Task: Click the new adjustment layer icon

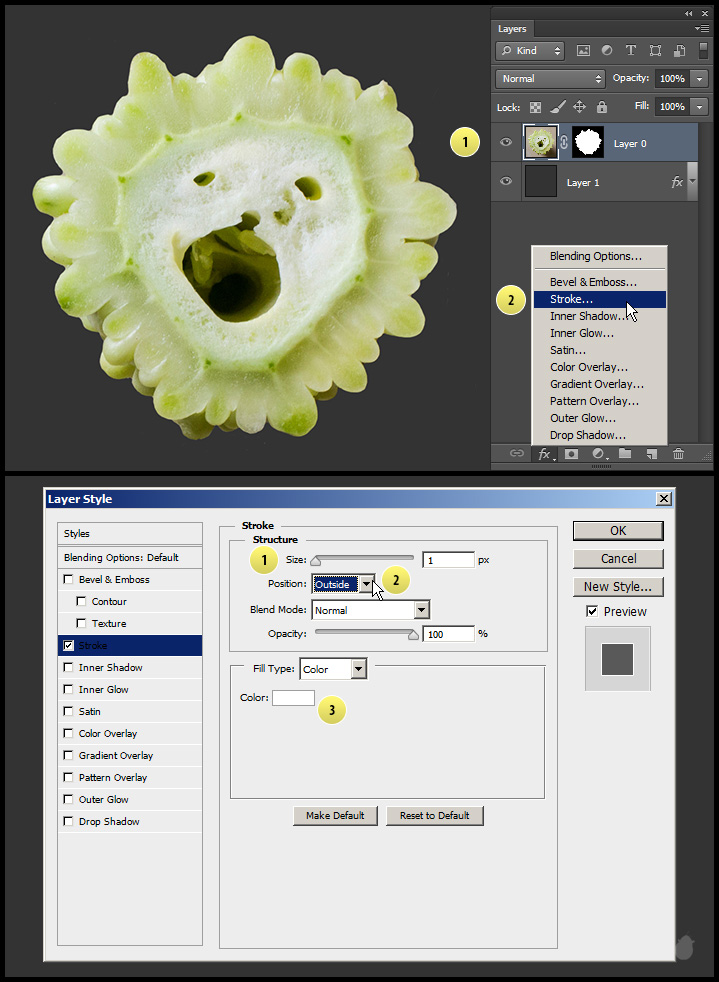Action: pyautogui.click(x=598, y=454)
